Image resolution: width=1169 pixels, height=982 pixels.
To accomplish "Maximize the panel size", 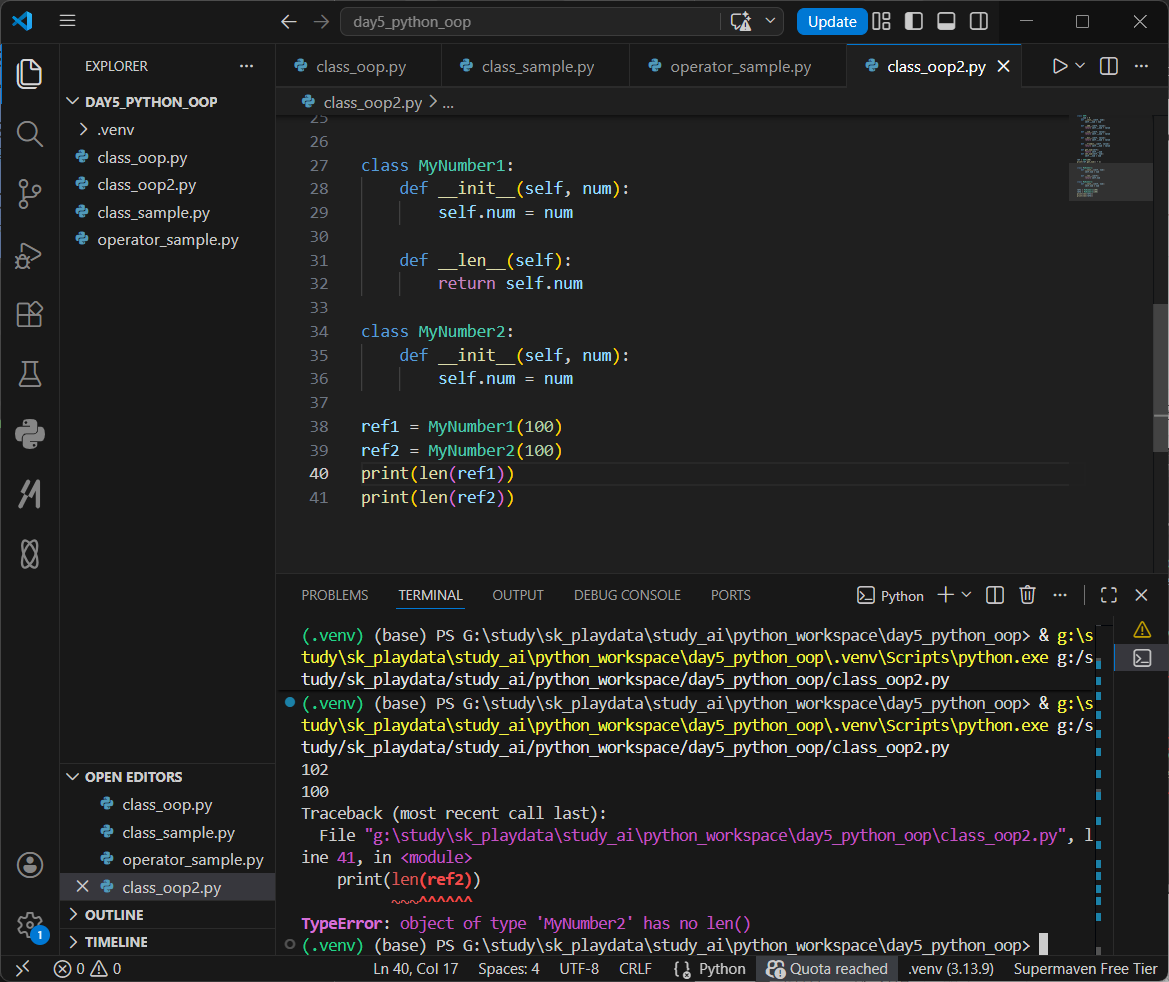I will [x=1109, y=595].
